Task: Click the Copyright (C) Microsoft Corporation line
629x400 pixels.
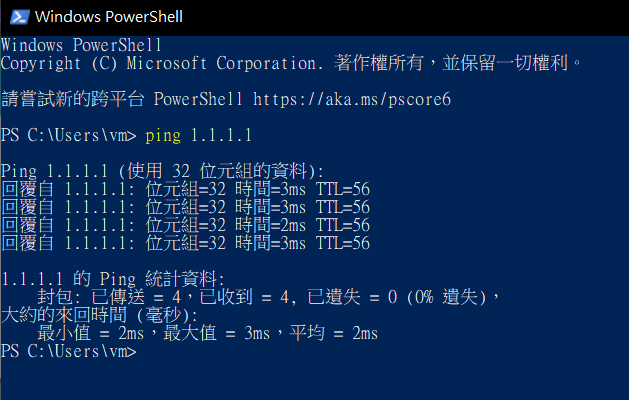Action: pyautogui.click(x=290, y=63)
